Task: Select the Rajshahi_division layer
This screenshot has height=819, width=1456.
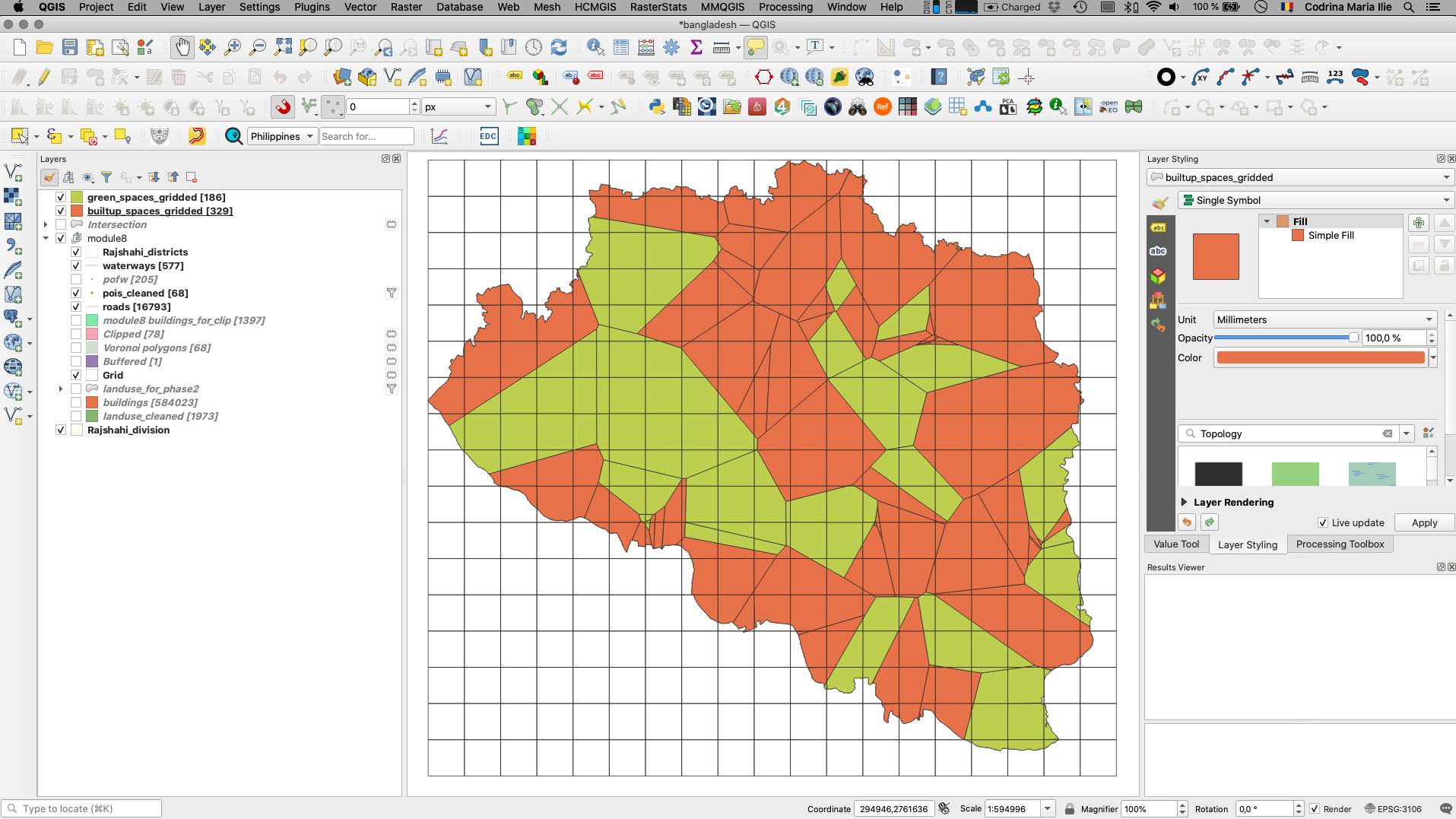Action: 128,430
